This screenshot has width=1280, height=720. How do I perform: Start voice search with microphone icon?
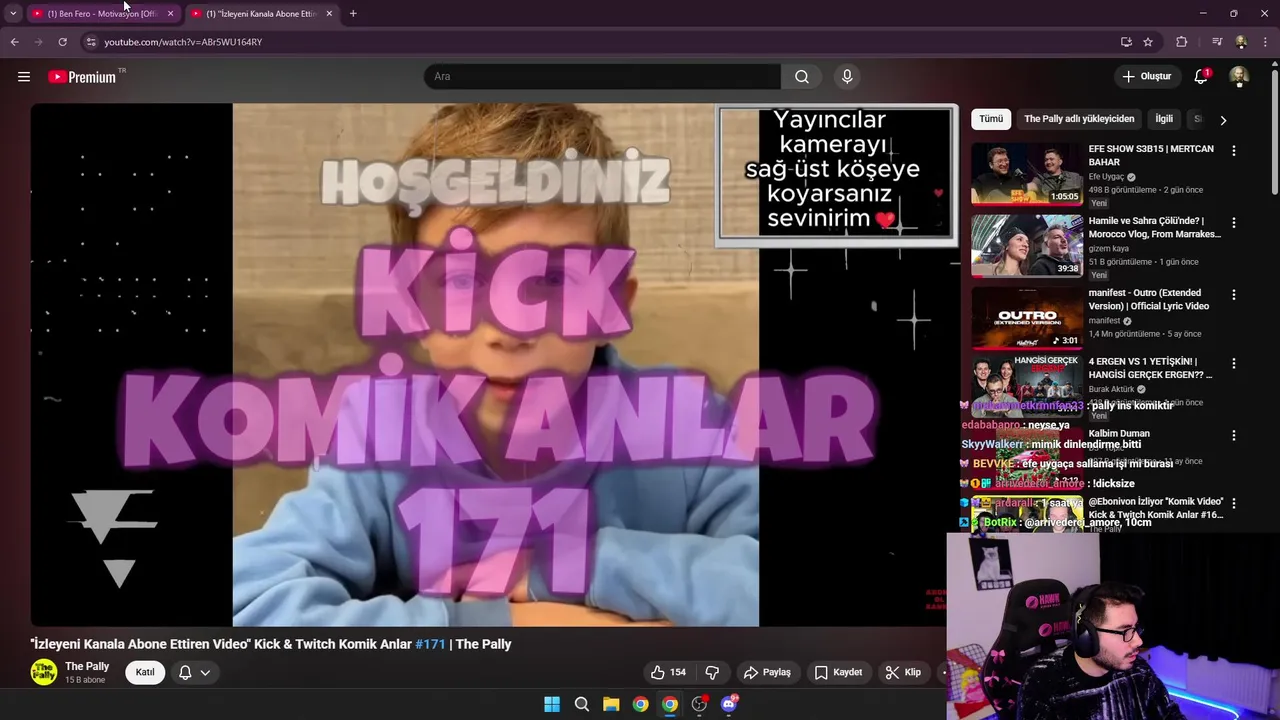tap(847, 77)
